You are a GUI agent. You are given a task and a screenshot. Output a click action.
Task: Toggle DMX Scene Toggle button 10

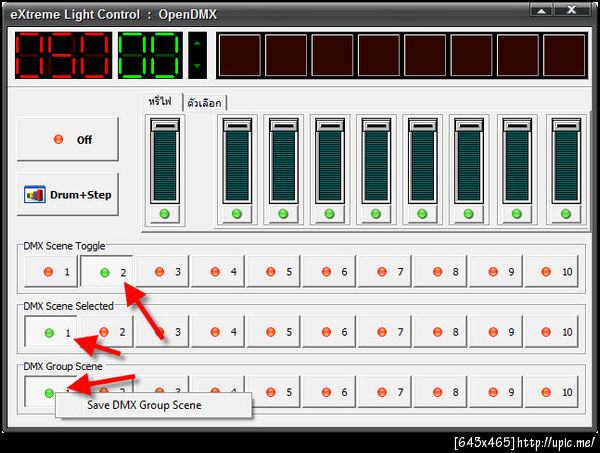click(551, 272)
